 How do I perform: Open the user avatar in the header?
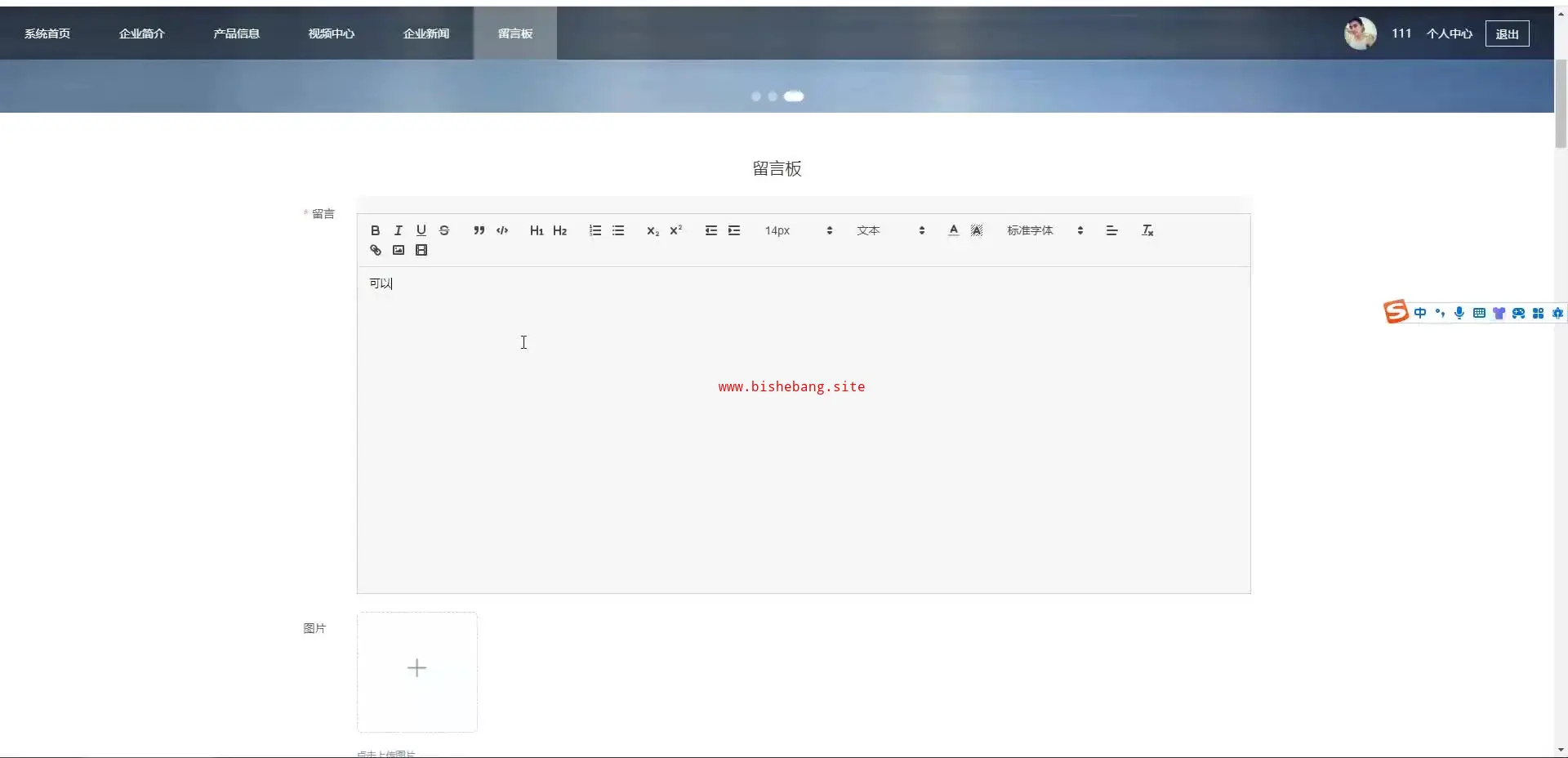1361,33
